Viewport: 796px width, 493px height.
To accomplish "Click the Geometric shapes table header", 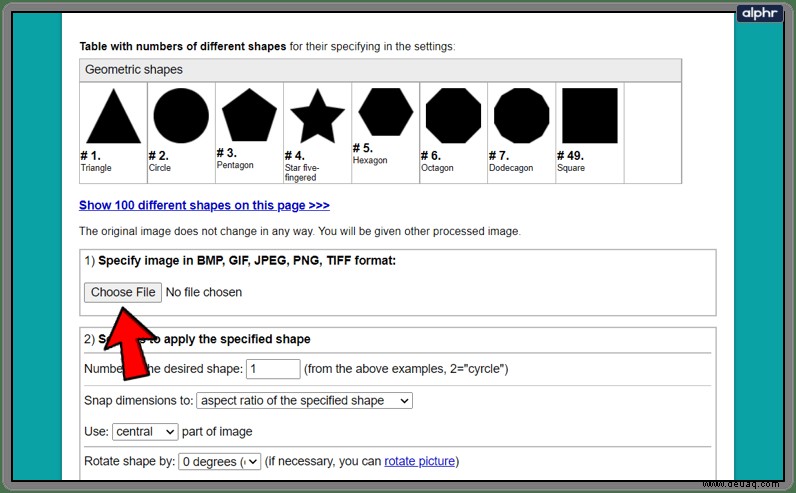I will point(380,70).
